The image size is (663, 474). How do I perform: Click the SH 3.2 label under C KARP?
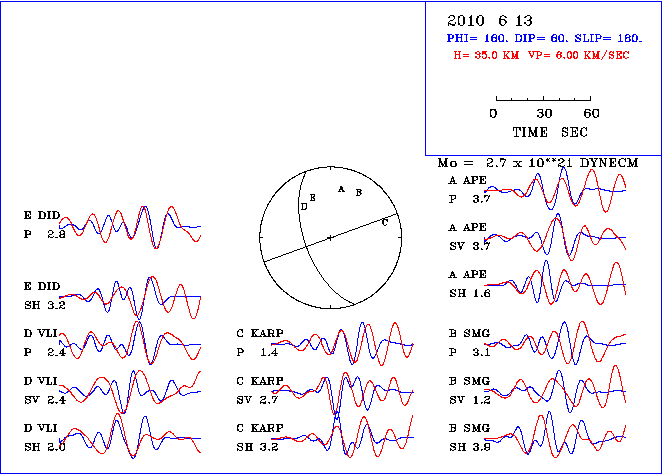257,447
